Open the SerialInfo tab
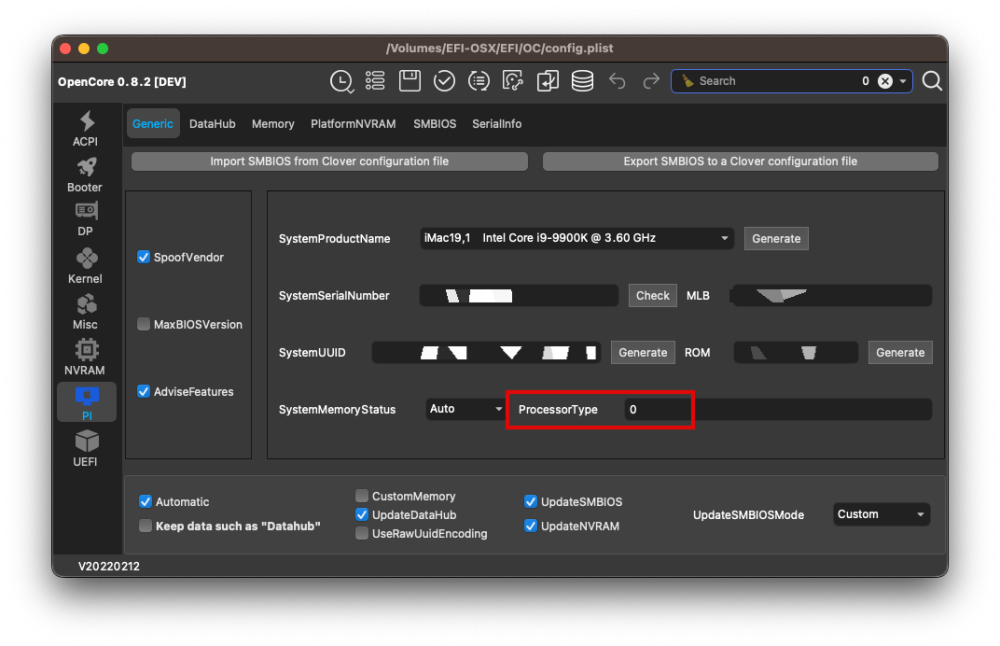Image resolution: width=1000 pixels, height=646 pixels. coord(497,124)
